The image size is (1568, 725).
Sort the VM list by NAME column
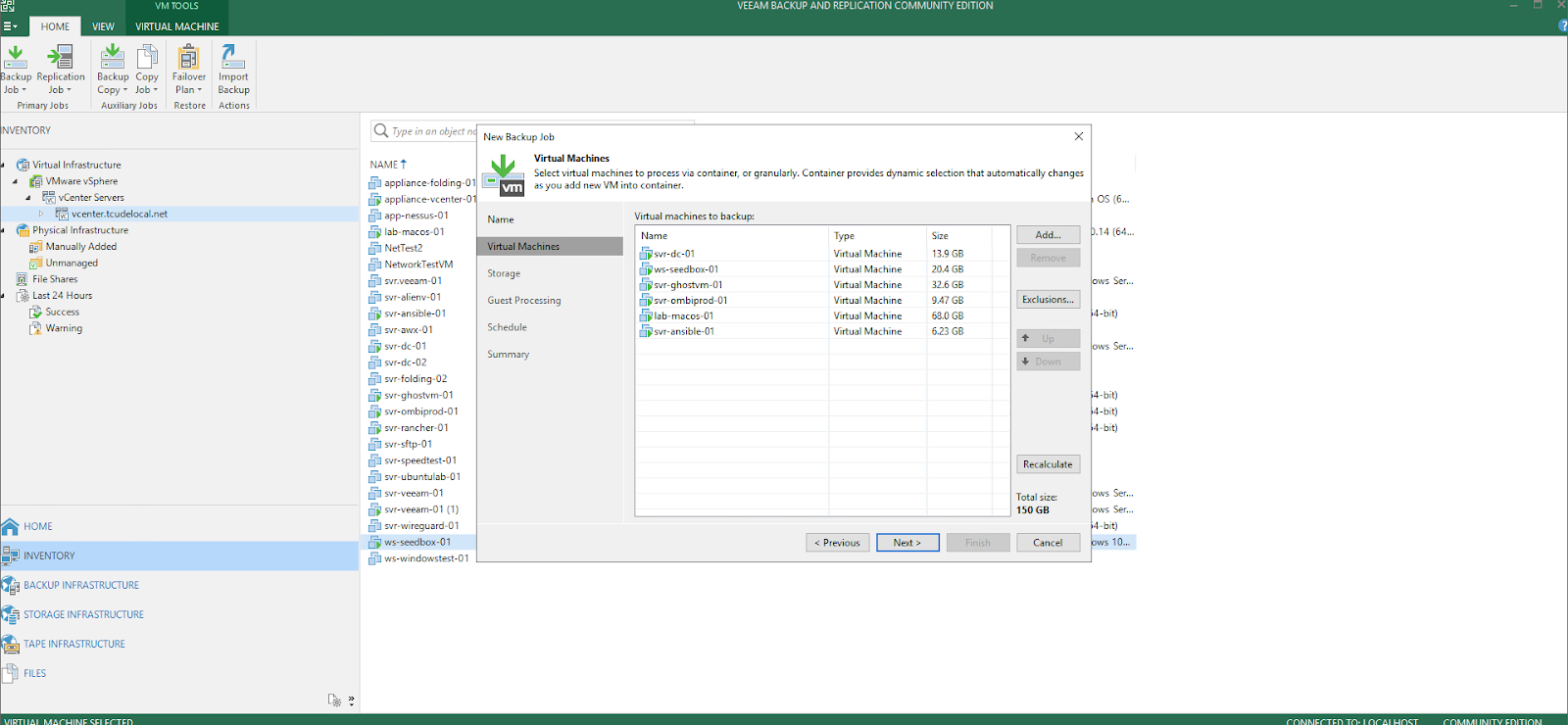pyautogui.click(x=388, y=165)
